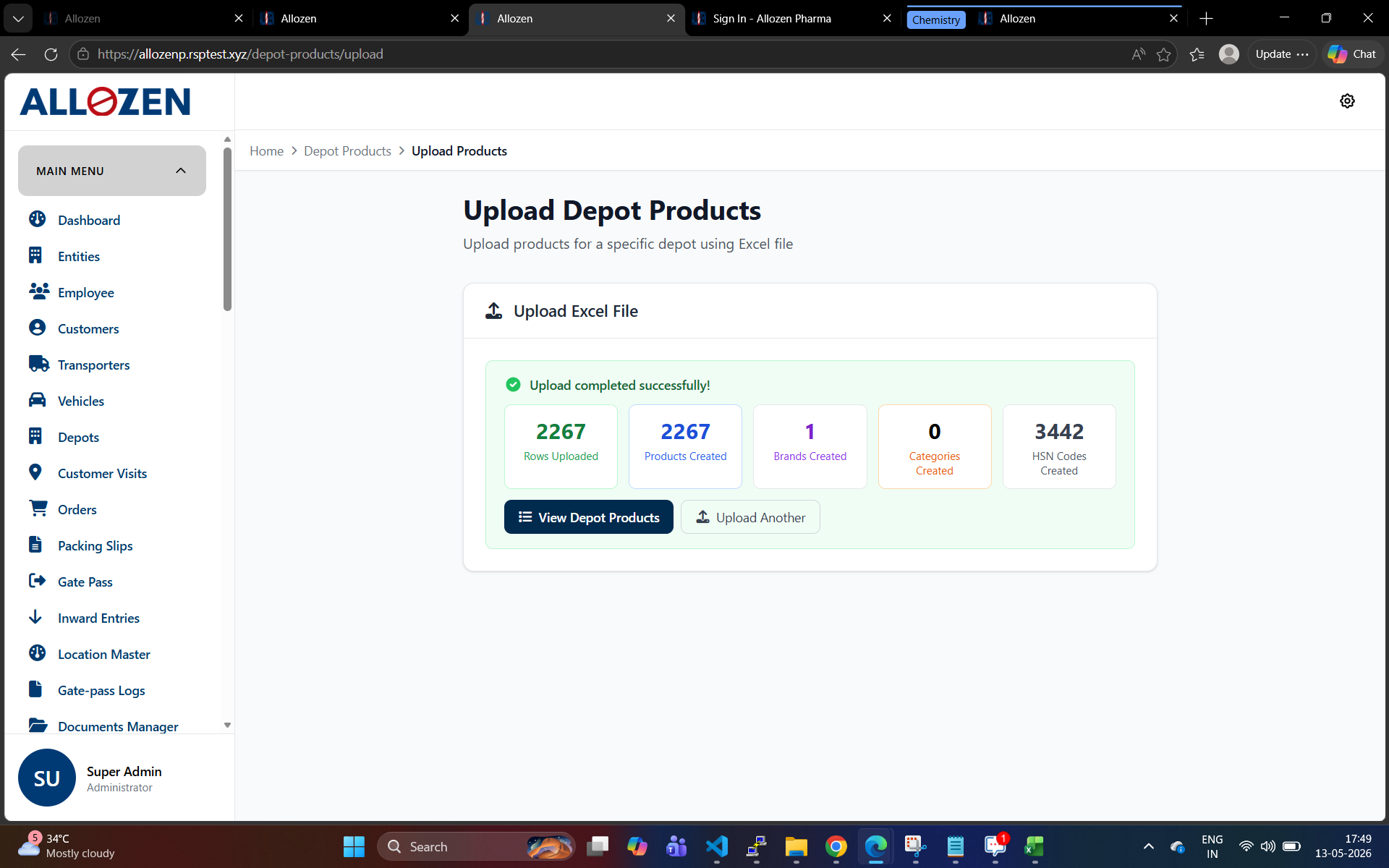Viewport: 1389px width, 868px height.
Task: Open the Location Master icon
Action: [37, 653]
